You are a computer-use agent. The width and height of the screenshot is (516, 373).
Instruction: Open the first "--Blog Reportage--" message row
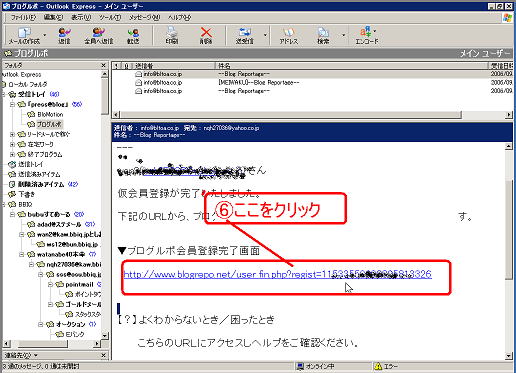click(x=312, y=74)
